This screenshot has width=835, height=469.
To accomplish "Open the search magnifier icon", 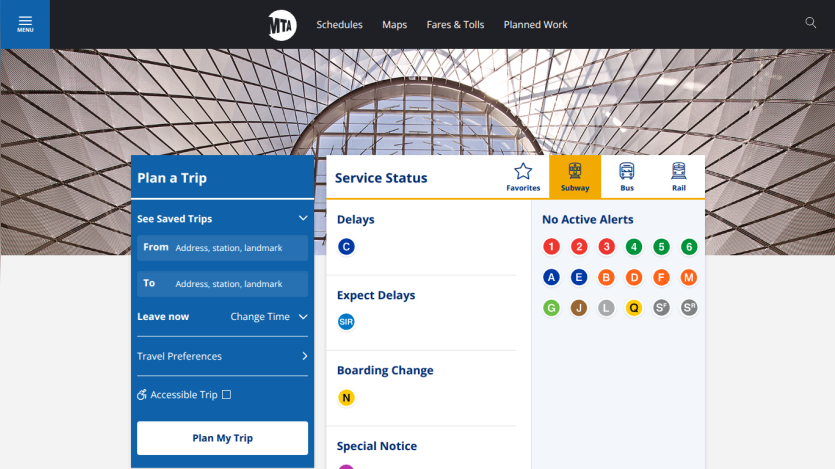I will click(811, 23).
